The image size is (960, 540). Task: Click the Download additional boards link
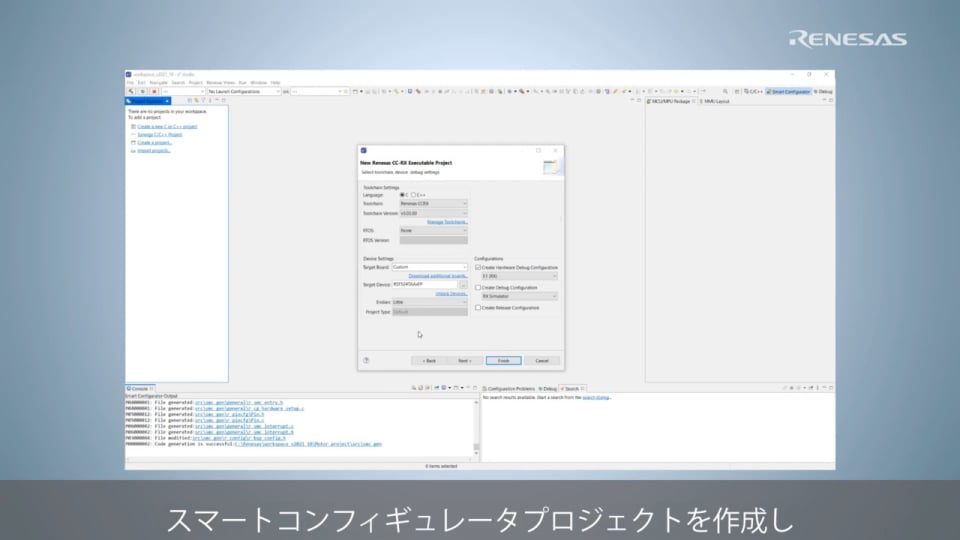pos(438,276)
